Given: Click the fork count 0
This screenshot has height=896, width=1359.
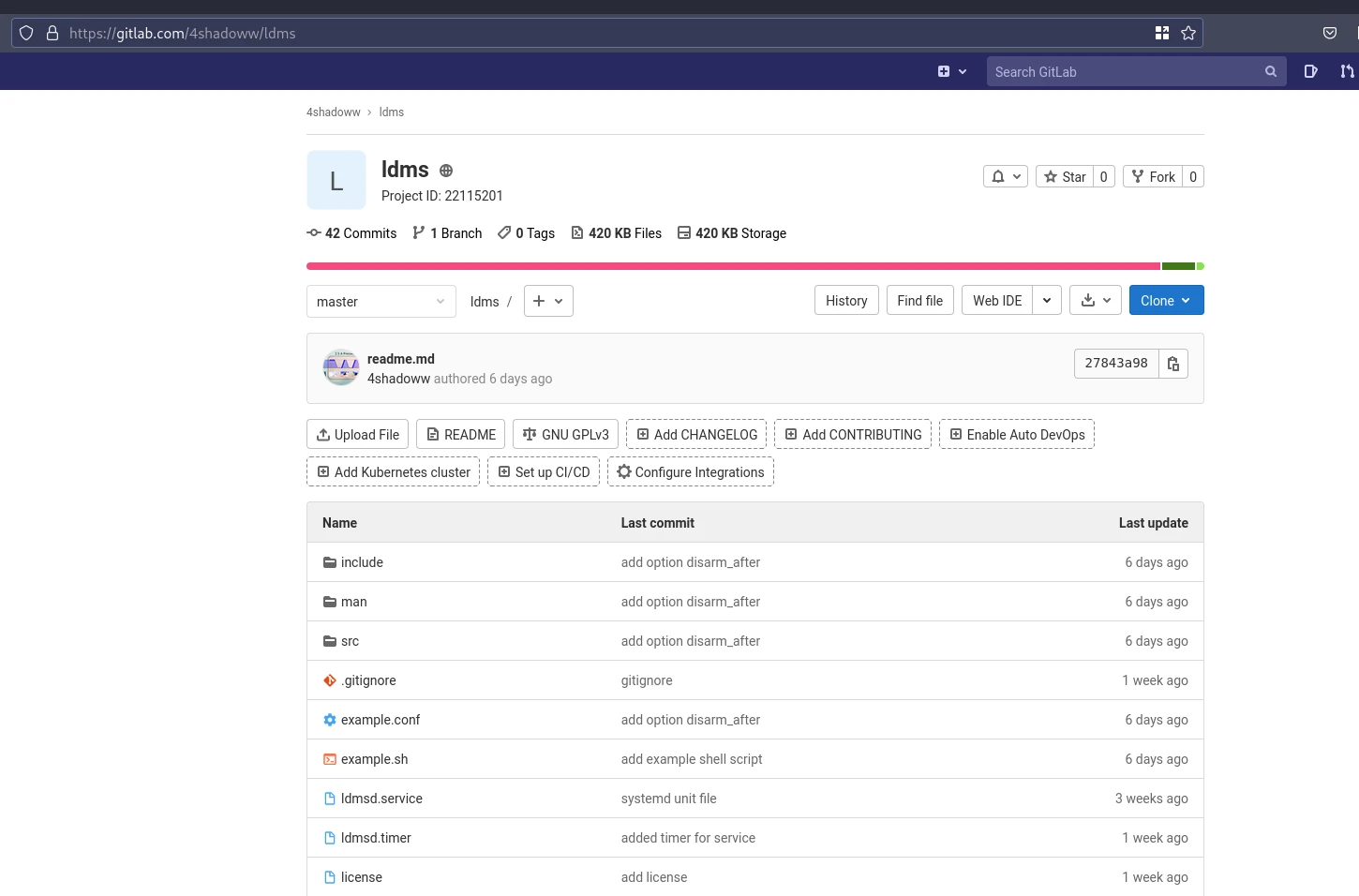Looking at the screenshot, I should (1193, 176).
